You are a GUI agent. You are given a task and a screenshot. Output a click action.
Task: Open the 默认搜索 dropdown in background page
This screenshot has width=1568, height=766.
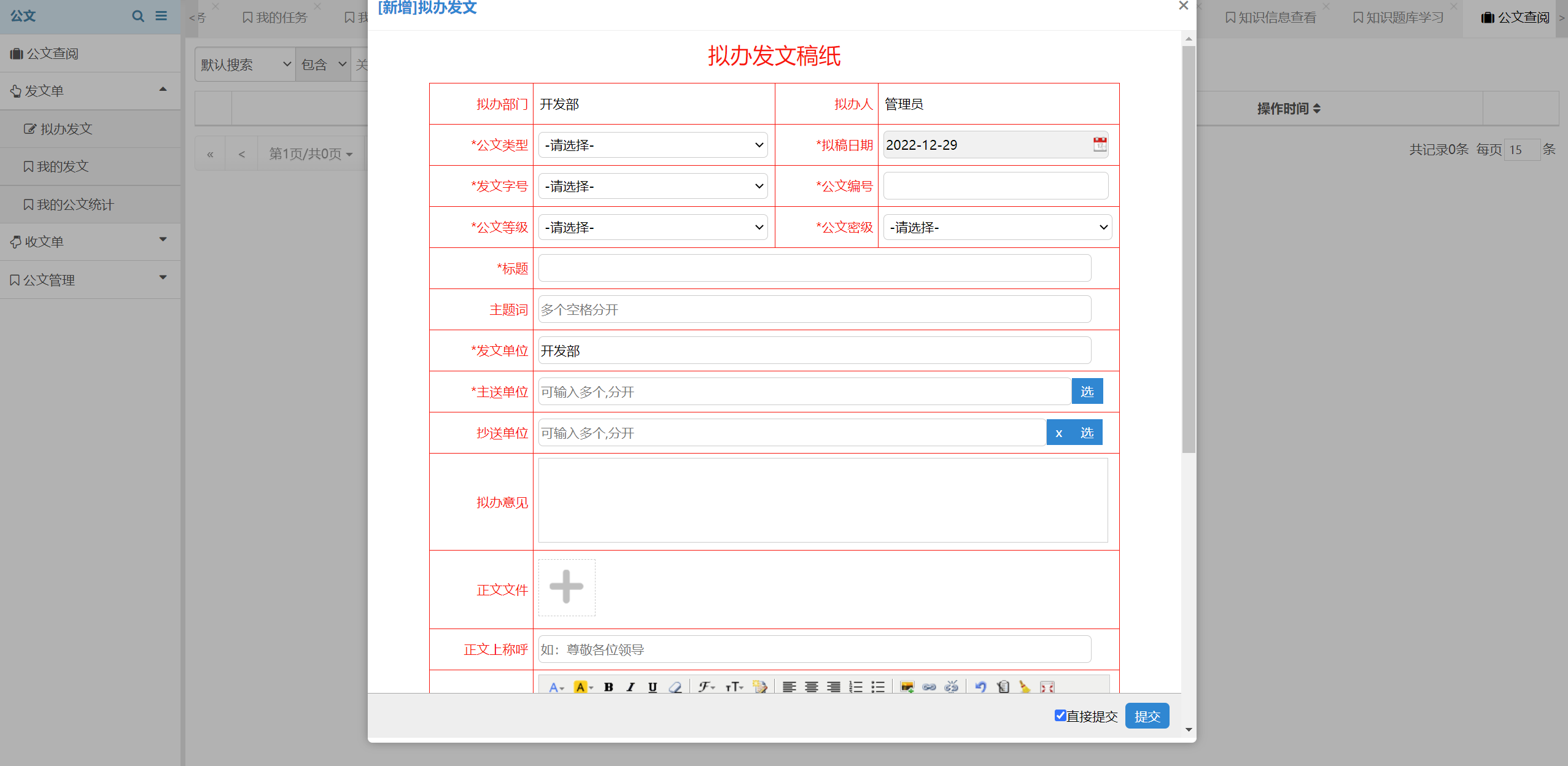[x=245, y=64]
